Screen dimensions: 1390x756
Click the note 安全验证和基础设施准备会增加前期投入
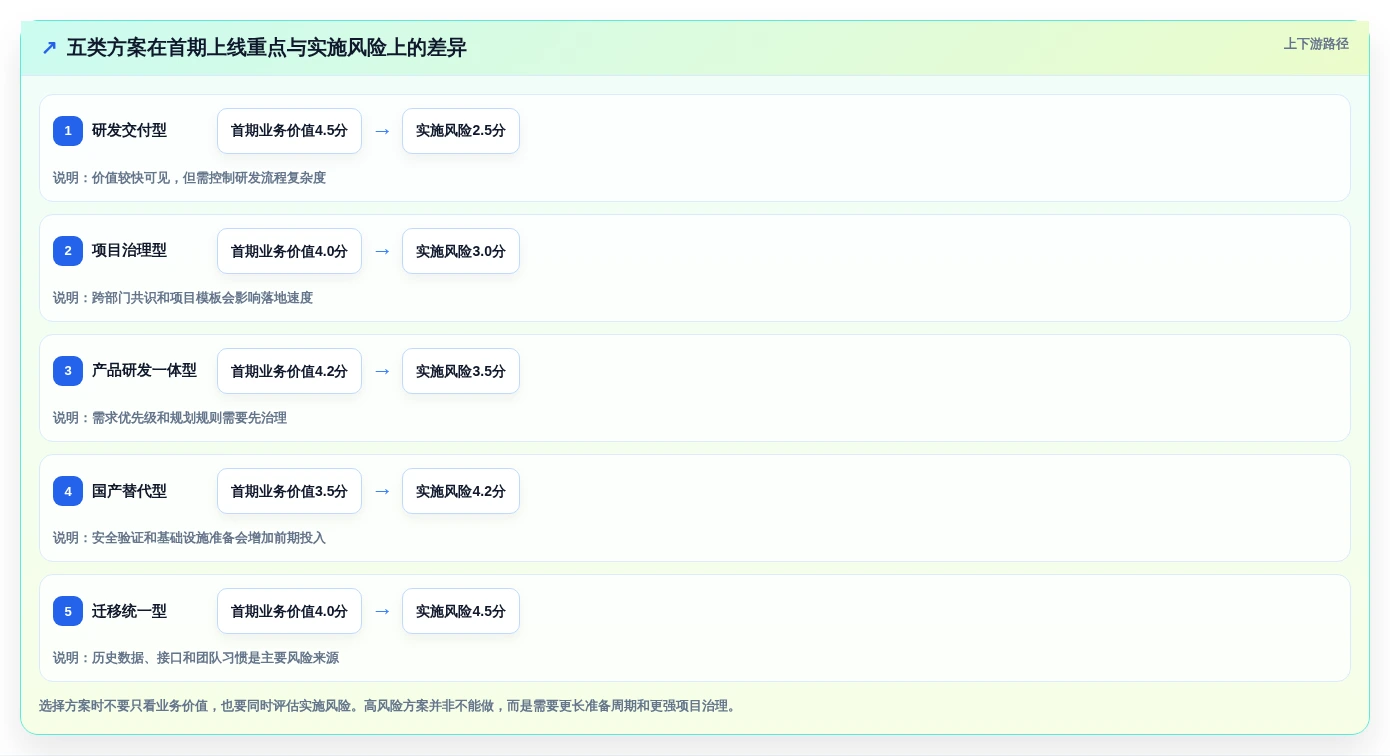tap(209, 538)
